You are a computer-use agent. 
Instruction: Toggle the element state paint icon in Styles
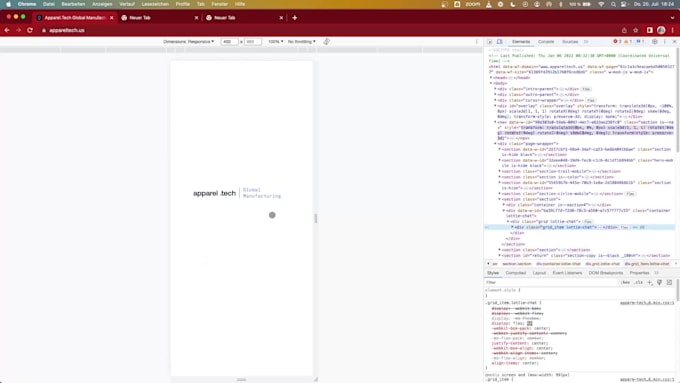pos(659,282)
